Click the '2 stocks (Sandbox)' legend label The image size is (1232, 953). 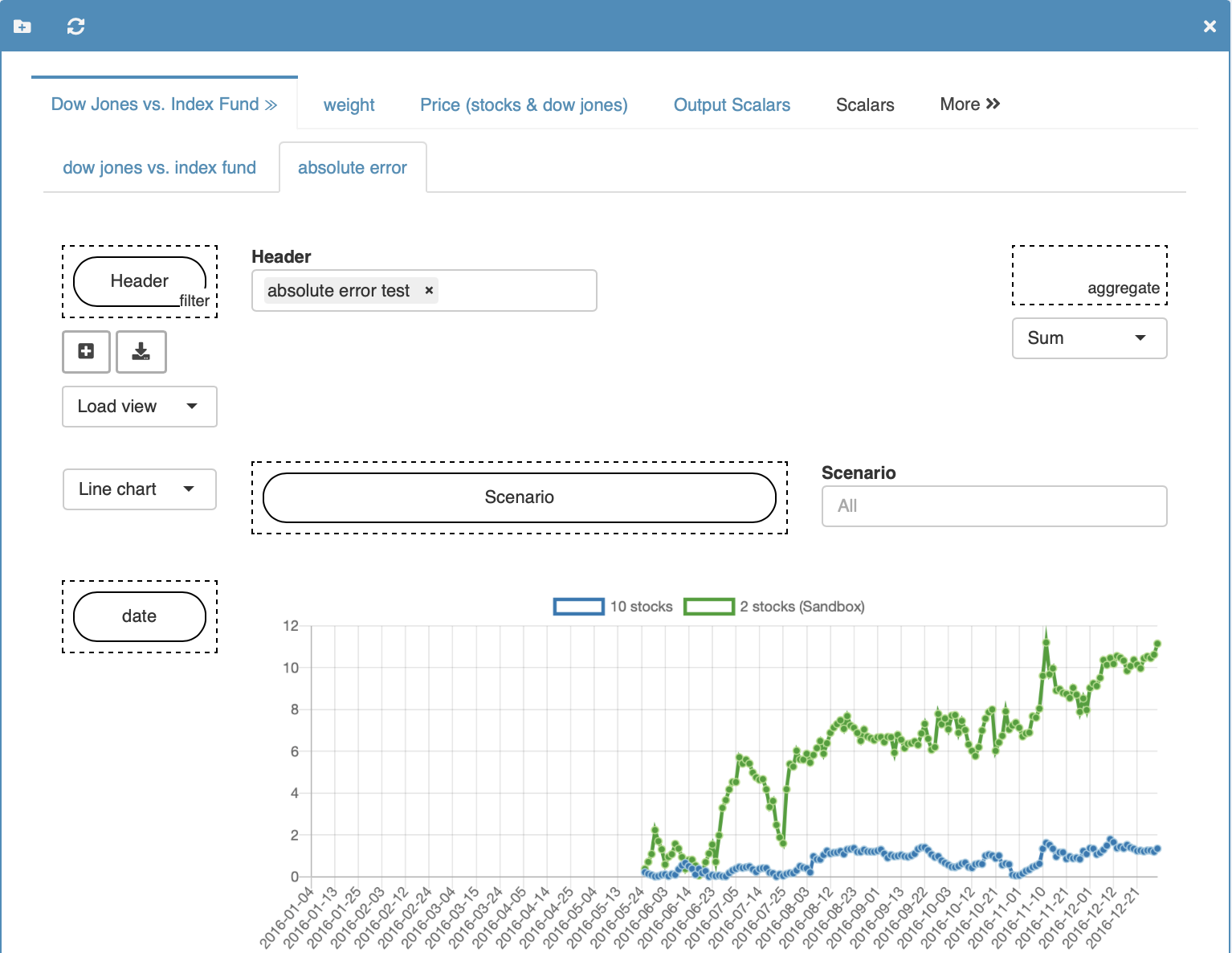(x=802, y=607)
